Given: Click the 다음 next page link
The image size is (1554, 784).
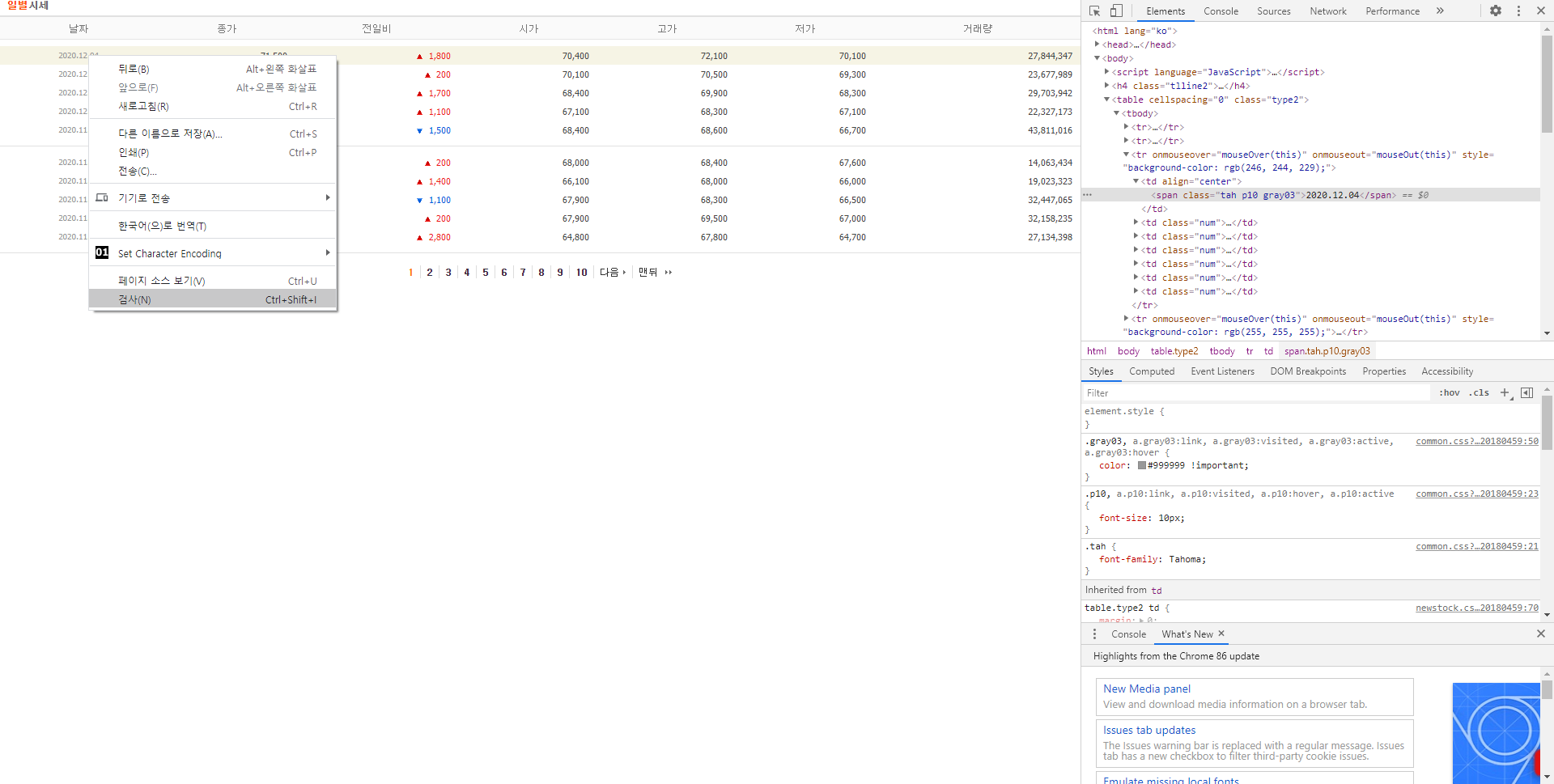Looking at the screenshot, I should (x=613, y=273).
